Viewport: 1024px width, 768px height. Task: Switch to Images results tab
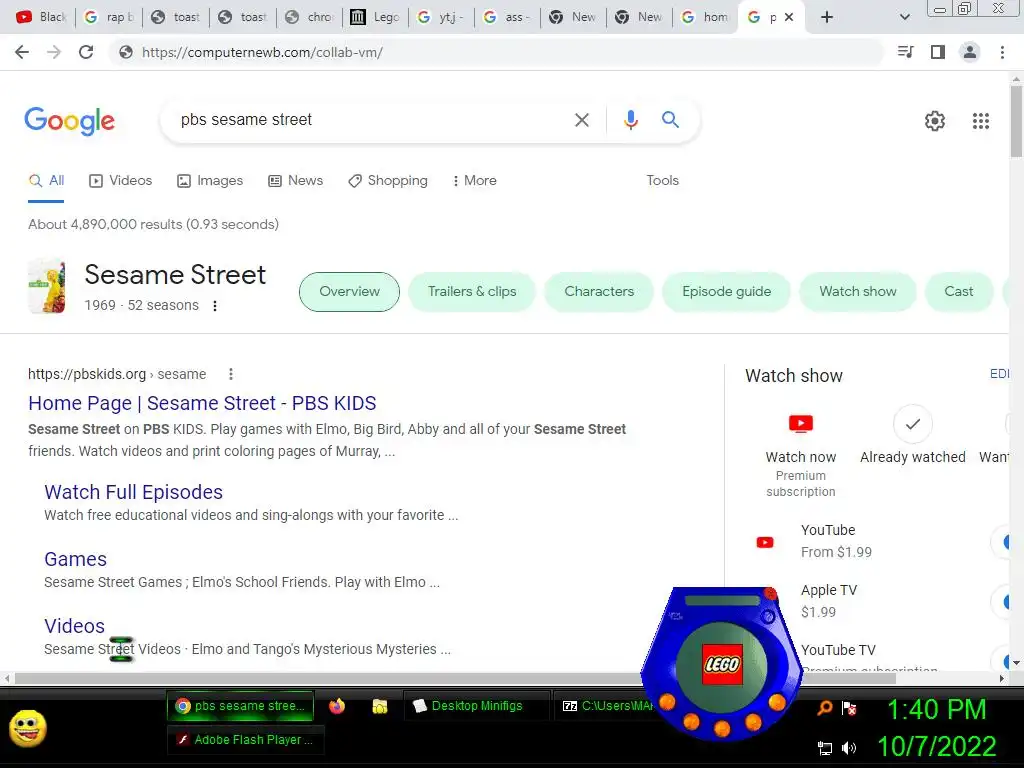click(x=210, y=181)
